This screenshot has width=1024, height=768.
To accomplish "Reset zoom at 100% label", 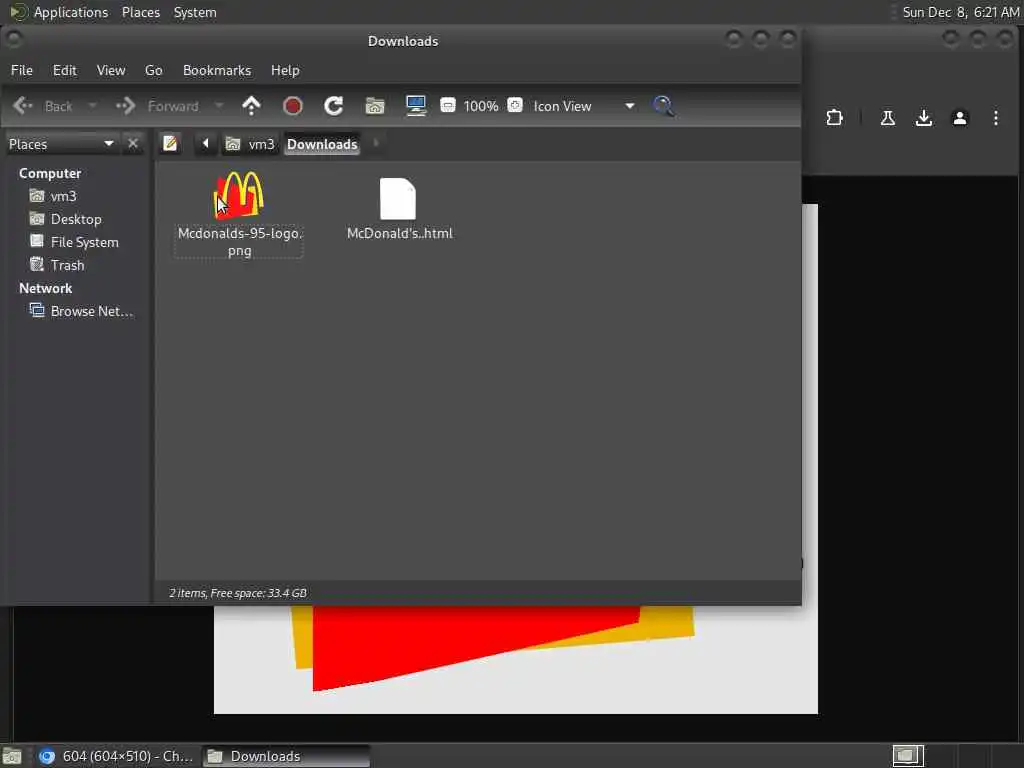I will tap(481, 106).
